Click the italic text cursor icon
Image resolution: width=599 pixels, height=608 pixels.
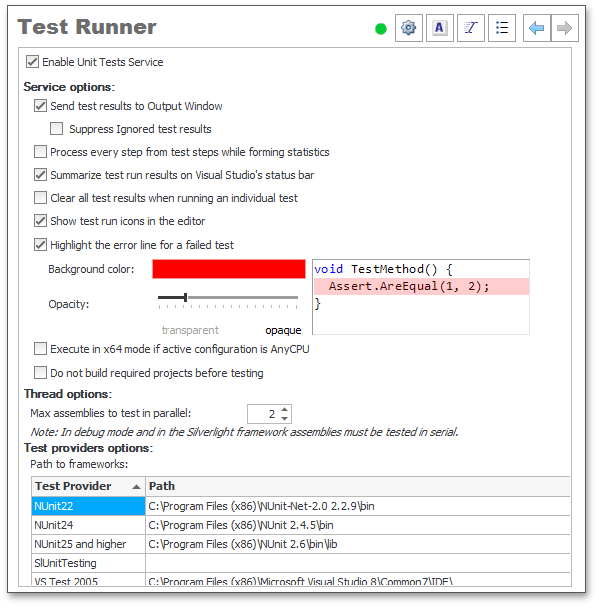471,28
